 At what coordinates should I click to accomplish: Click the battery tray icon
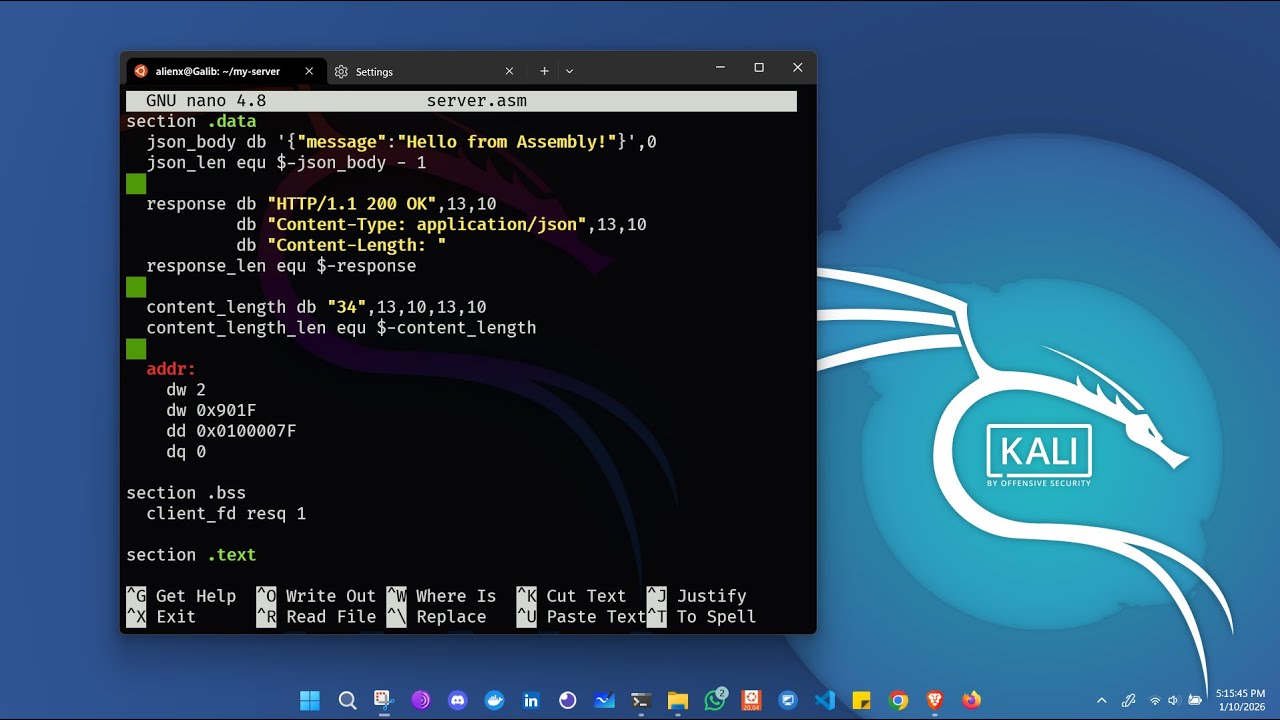click(1195, 700)
